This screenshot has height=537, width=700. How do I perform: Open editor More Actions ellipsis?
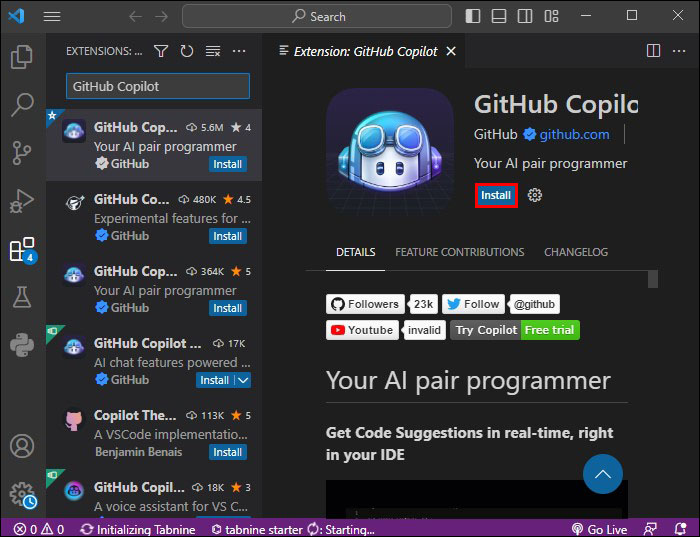679,51
